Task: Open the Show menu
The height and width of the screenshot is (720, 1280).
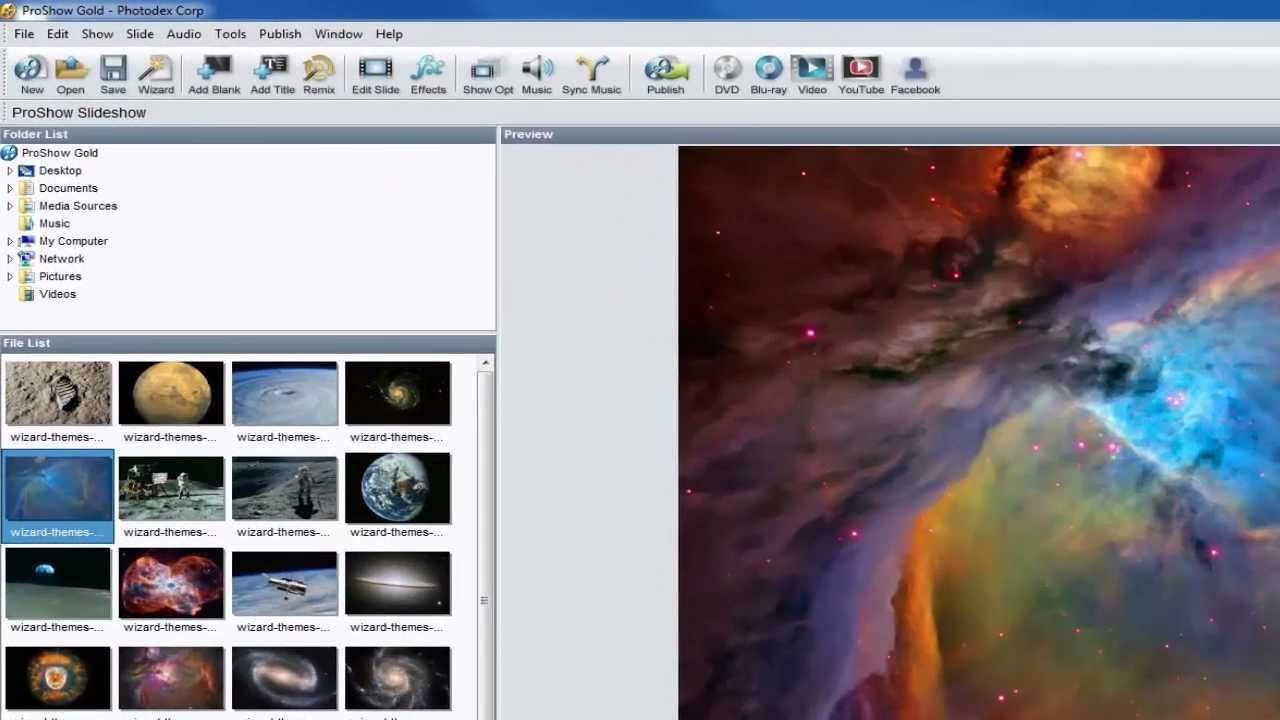Action: coord(97,34)
